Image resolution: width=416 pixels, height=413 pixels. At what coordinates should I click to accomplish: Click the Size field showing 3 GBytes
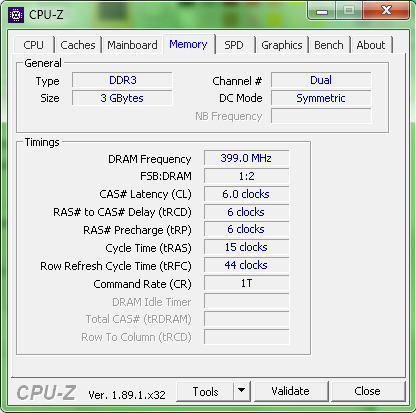pyautogui.click(x=122, y=98)
